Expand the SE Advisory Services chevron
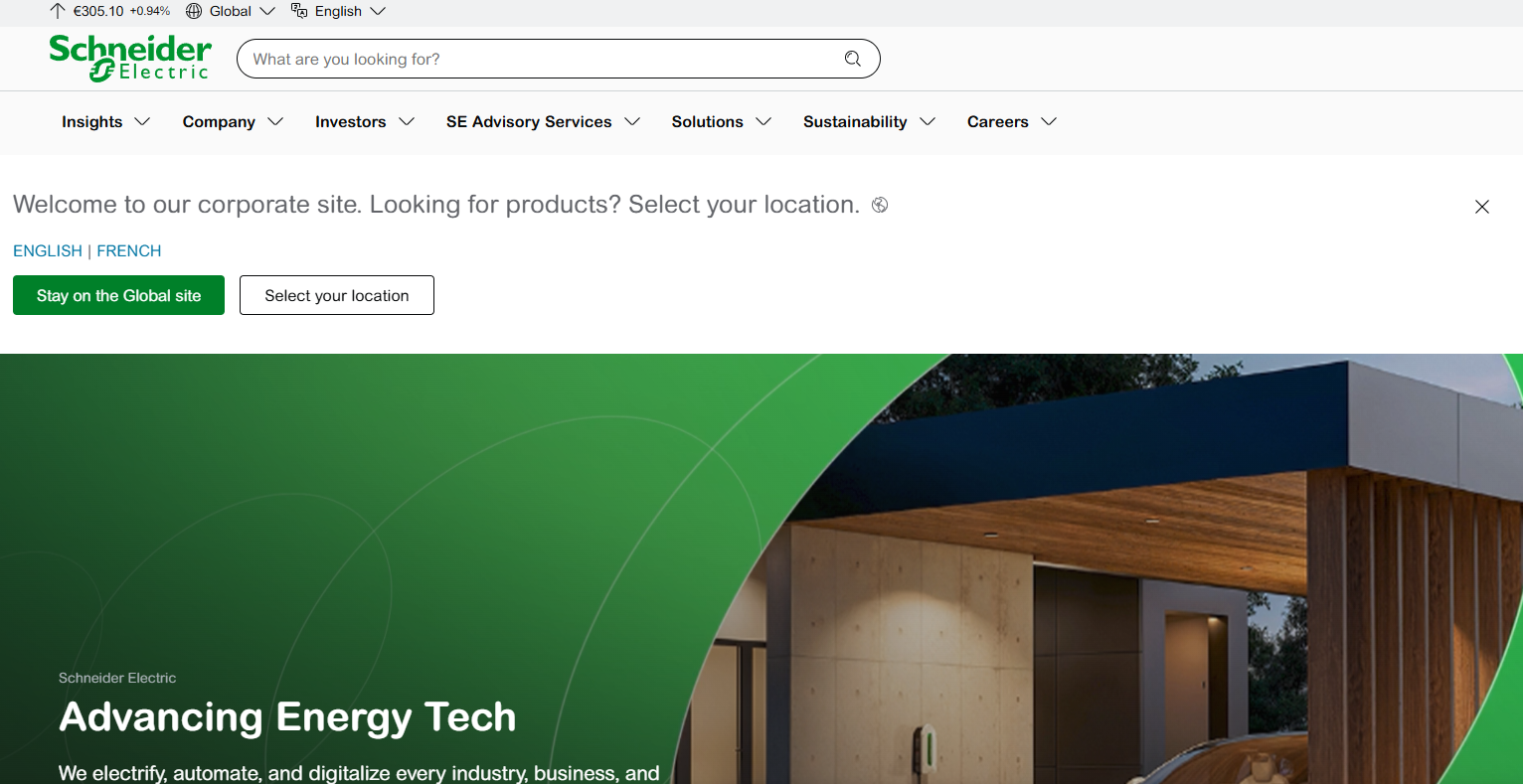Image resolution: width=1523 pixels, height=784 pixels. point(632,122)
